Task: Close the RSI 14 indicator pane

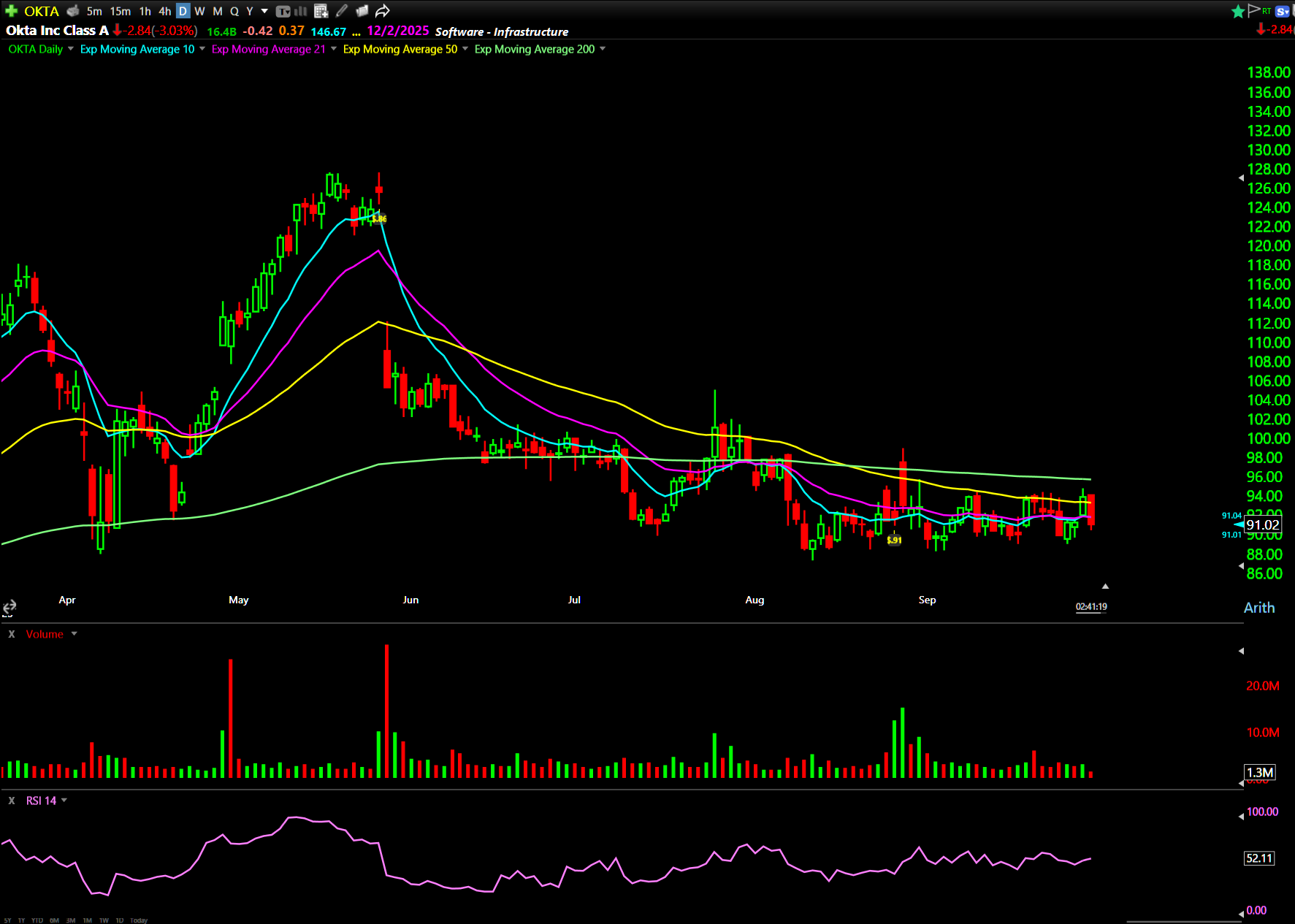Action: (x=12, y=801)
